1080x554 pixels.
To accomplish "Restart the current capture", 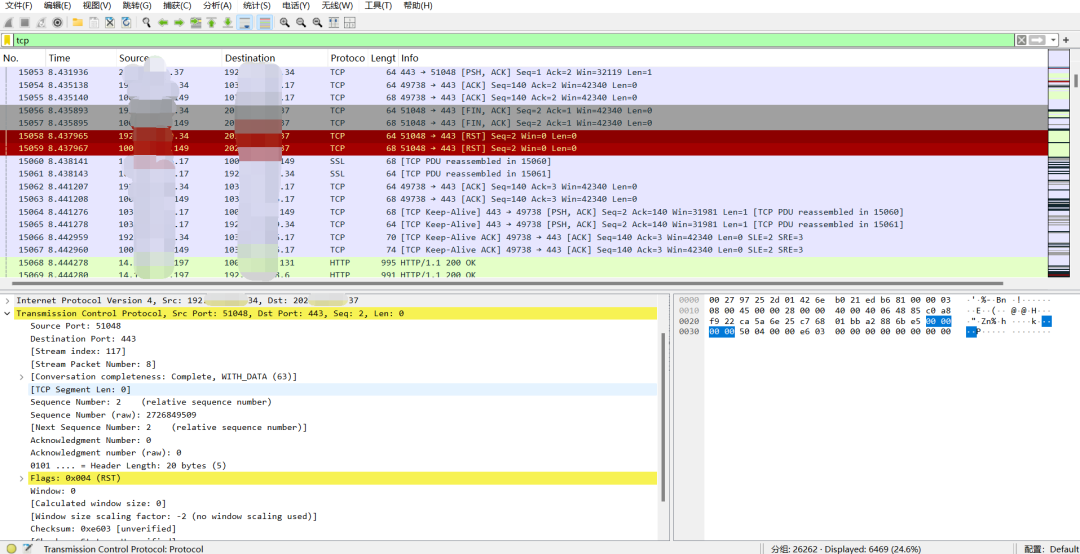I will coord(41,23).
